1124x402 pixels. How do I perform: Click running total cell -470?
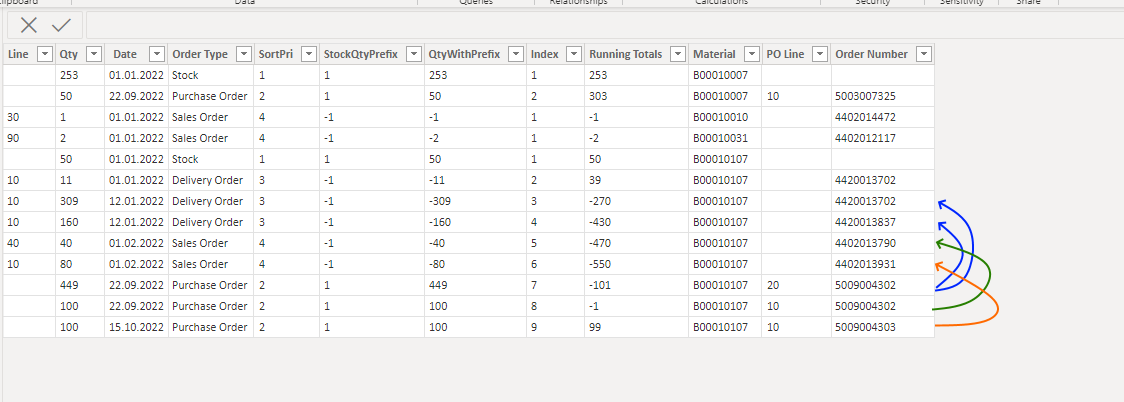637,243
